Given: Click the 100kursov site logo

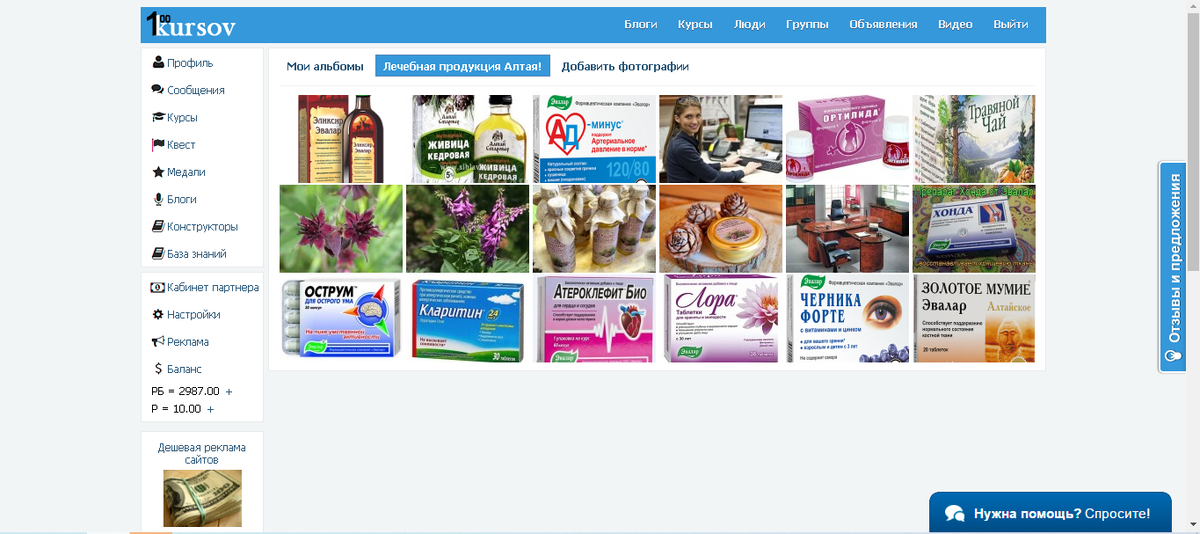Looking at the screenshot, I should (x=190, y=25).
